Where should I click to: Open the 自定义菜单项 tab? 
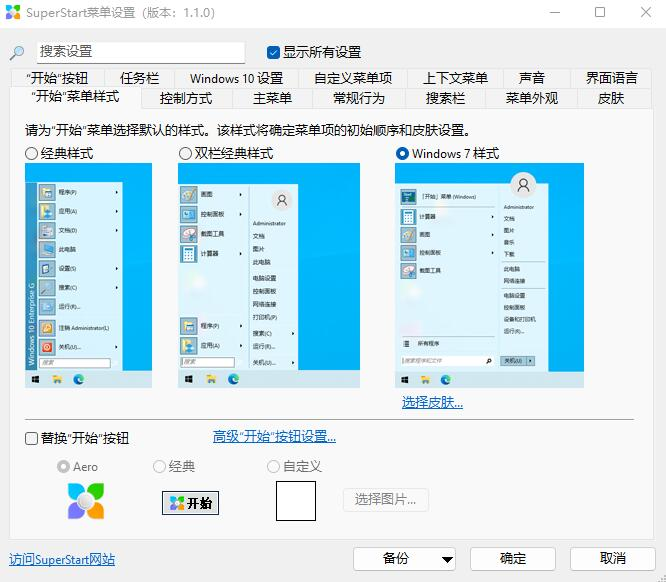point(353,78)
